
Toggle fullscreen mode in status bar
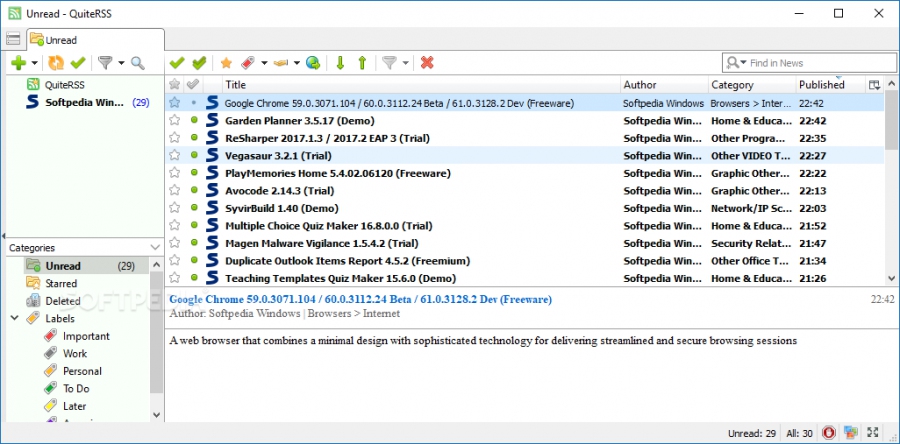click(x=873, y=433)
